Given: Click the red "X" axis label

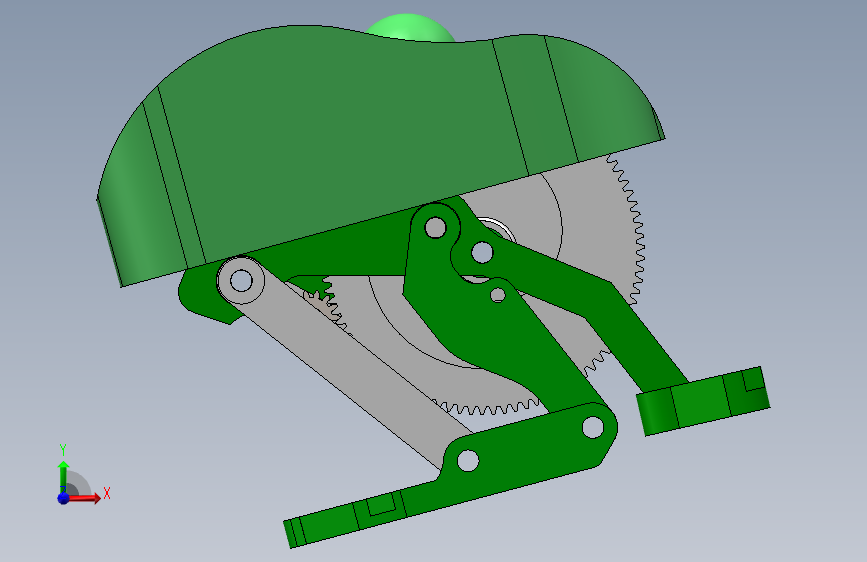Looking at the screenshot, I should coord(107,493).
